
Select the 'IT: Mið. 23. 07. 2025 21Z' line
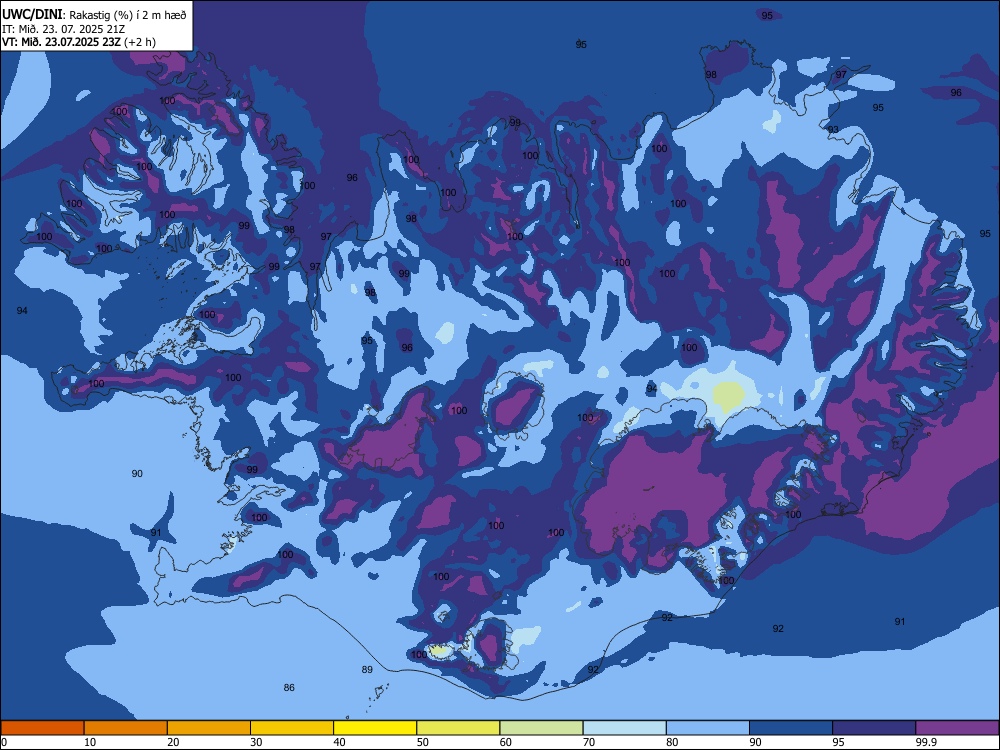pyautogui.click(x=62, y=29)
